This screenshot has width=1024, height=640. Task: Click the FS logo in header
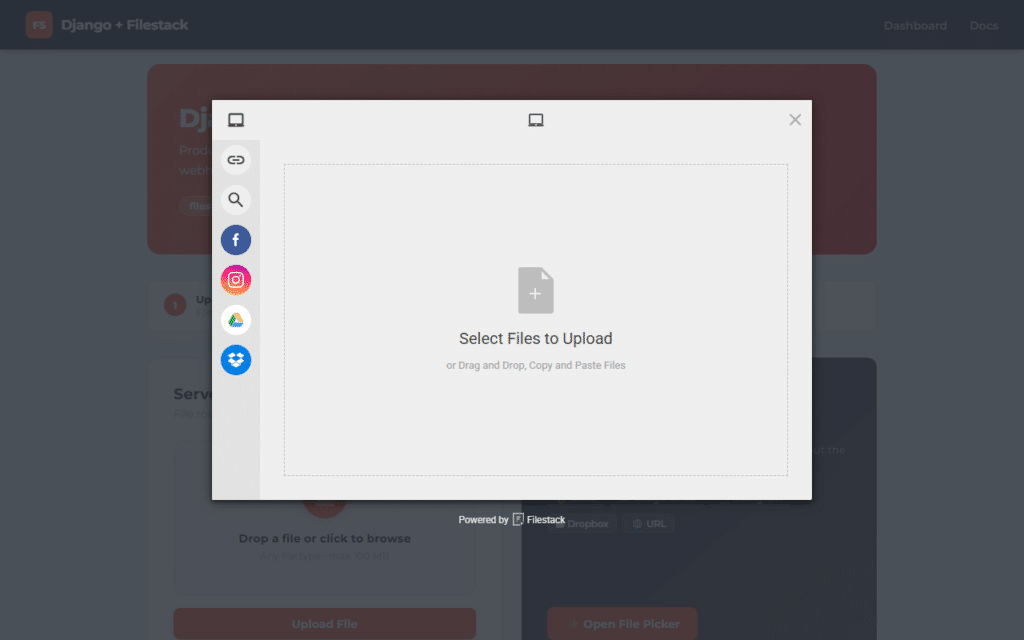[x=39, y=25]
